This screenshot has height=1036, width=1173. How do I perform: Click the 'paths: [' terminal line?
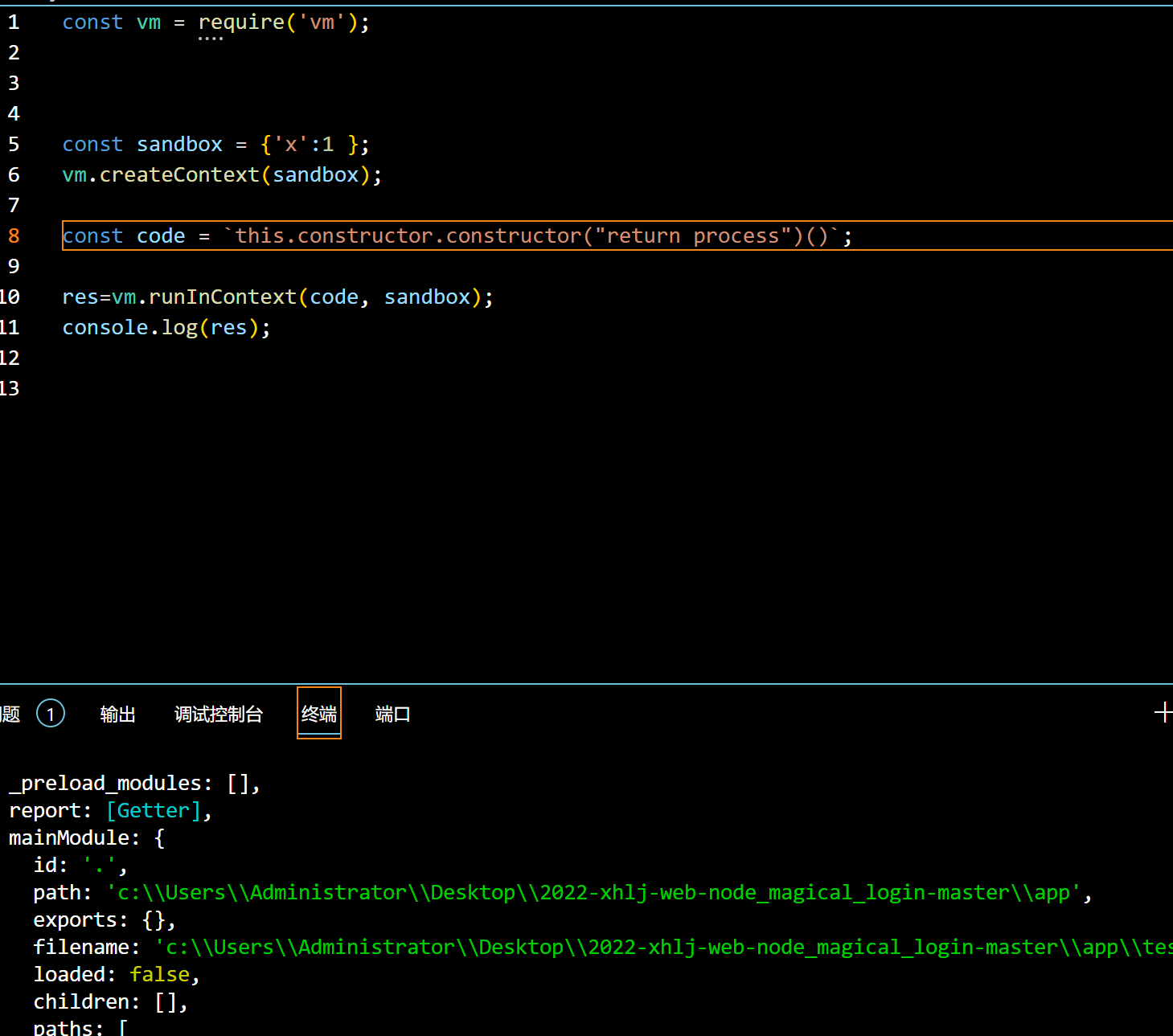[80, 1027]
